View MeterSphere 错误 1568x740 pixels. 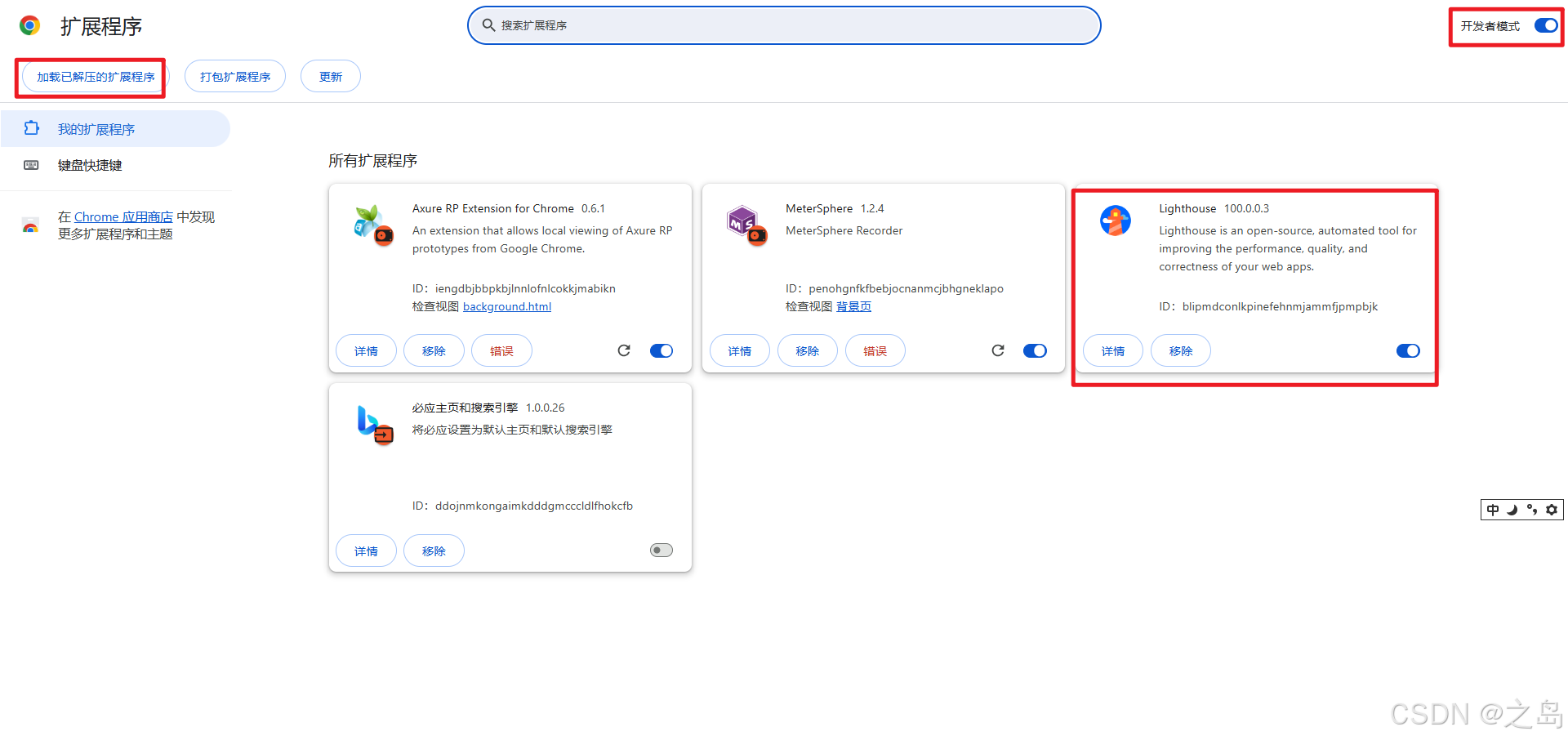click(x=875, y=350)
